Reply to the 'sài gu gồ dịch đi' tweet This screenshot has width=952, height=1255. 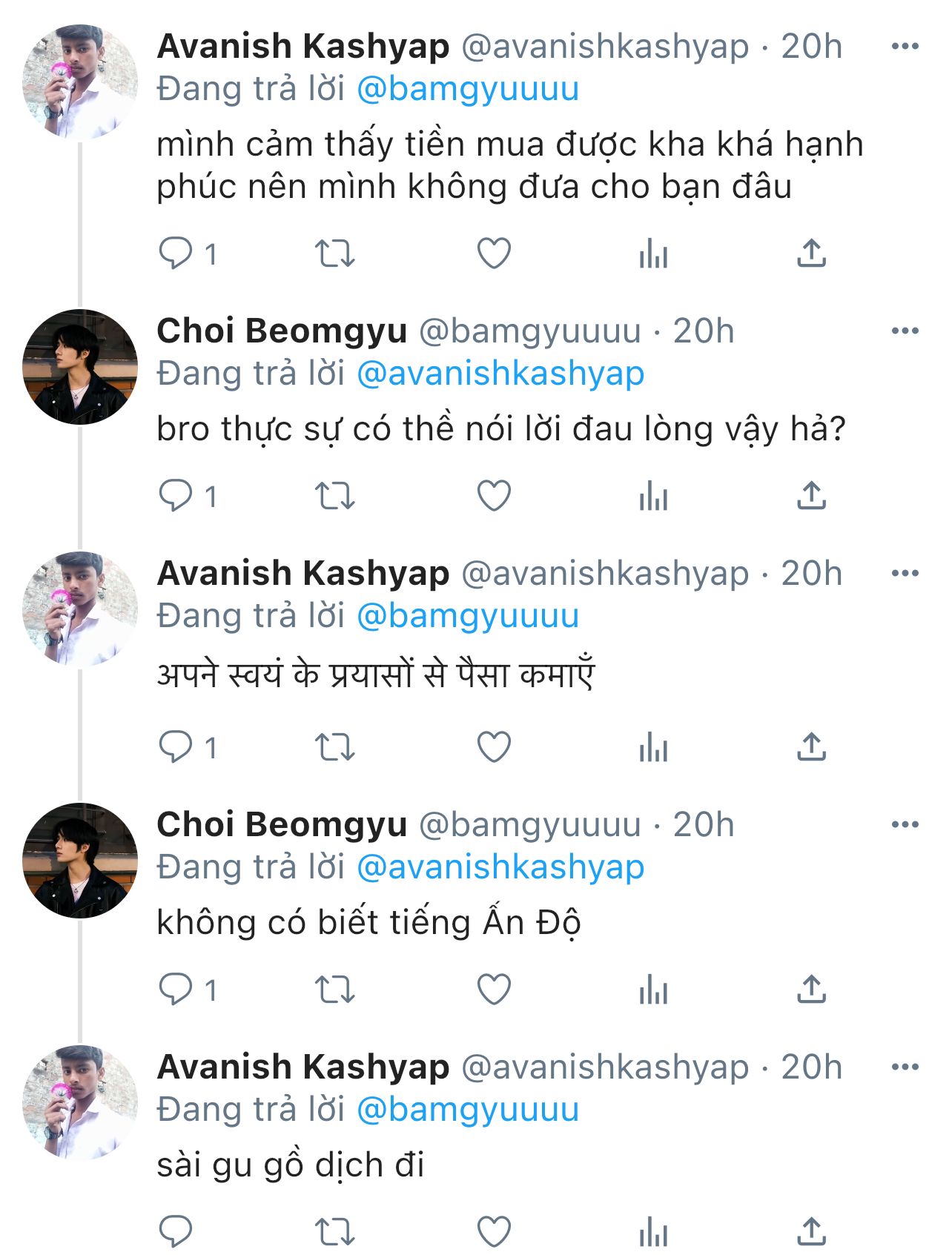(x=176, y=1232)
